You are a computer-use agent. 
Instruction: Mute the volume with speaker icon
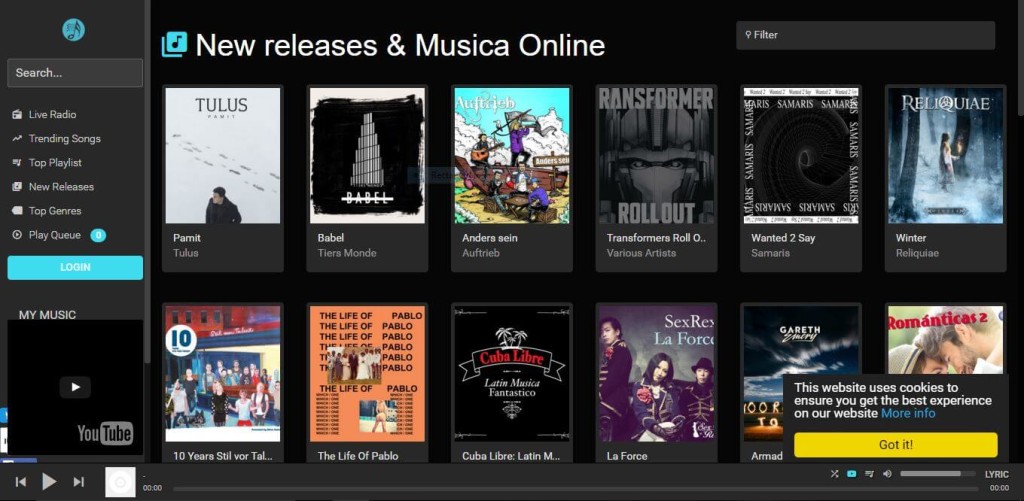click(x=887, y=474)
